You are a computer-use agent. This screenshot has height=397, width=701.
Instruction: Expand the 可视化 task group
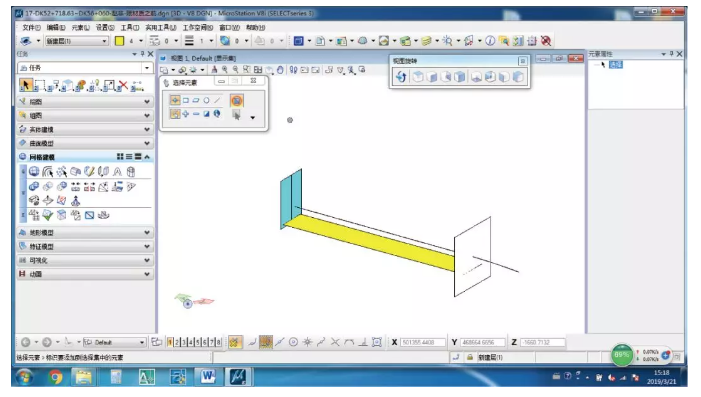pos(85,260)
